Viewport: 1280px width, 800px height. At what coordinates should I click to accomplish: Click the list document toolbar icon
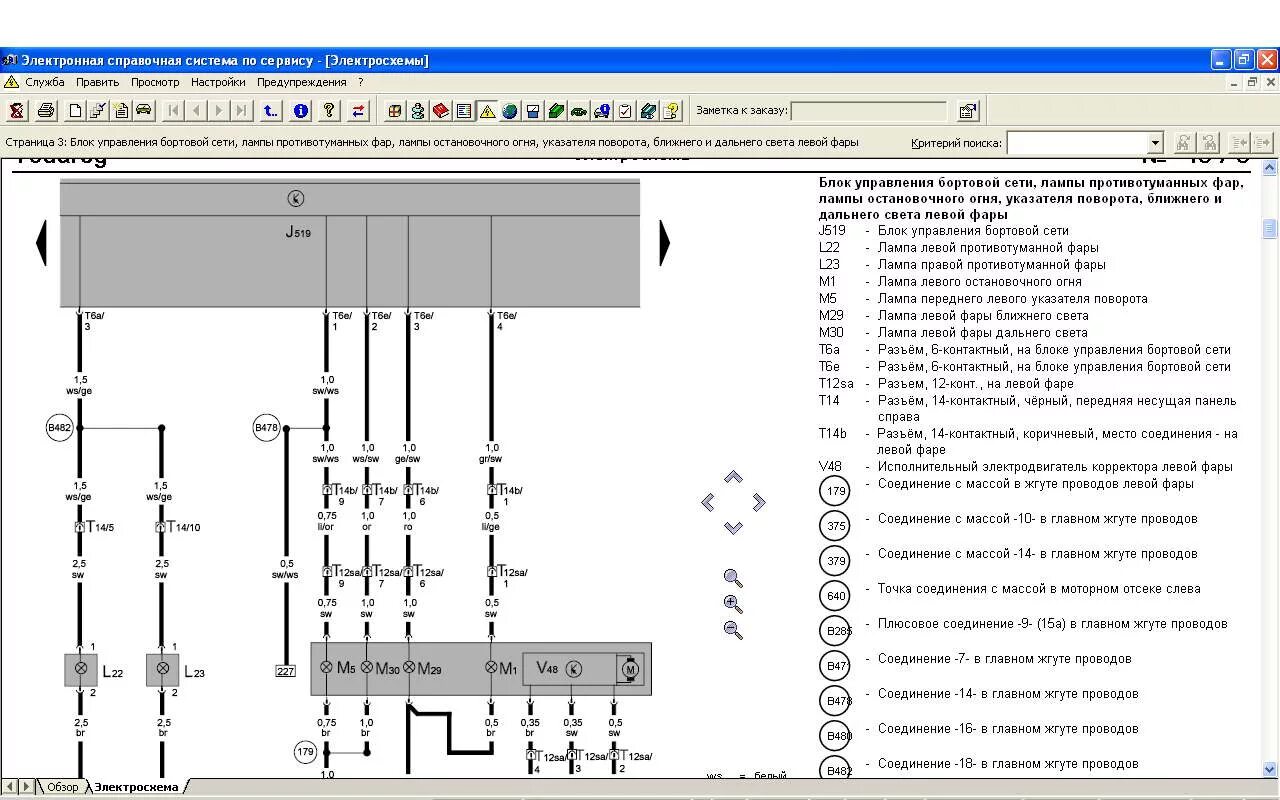464,111
